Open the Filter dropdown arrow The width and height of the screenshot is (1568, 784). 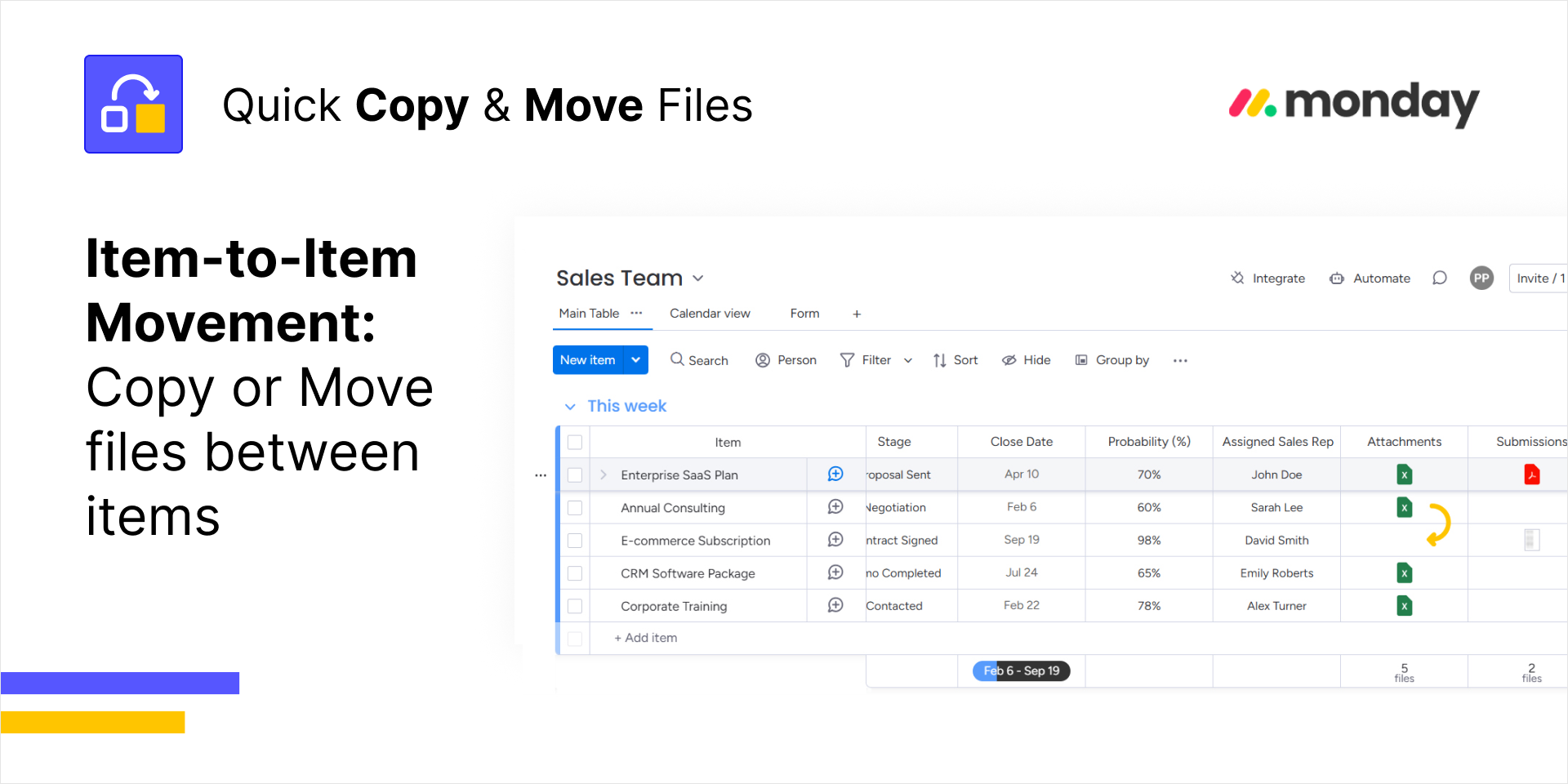coord(908,360)
